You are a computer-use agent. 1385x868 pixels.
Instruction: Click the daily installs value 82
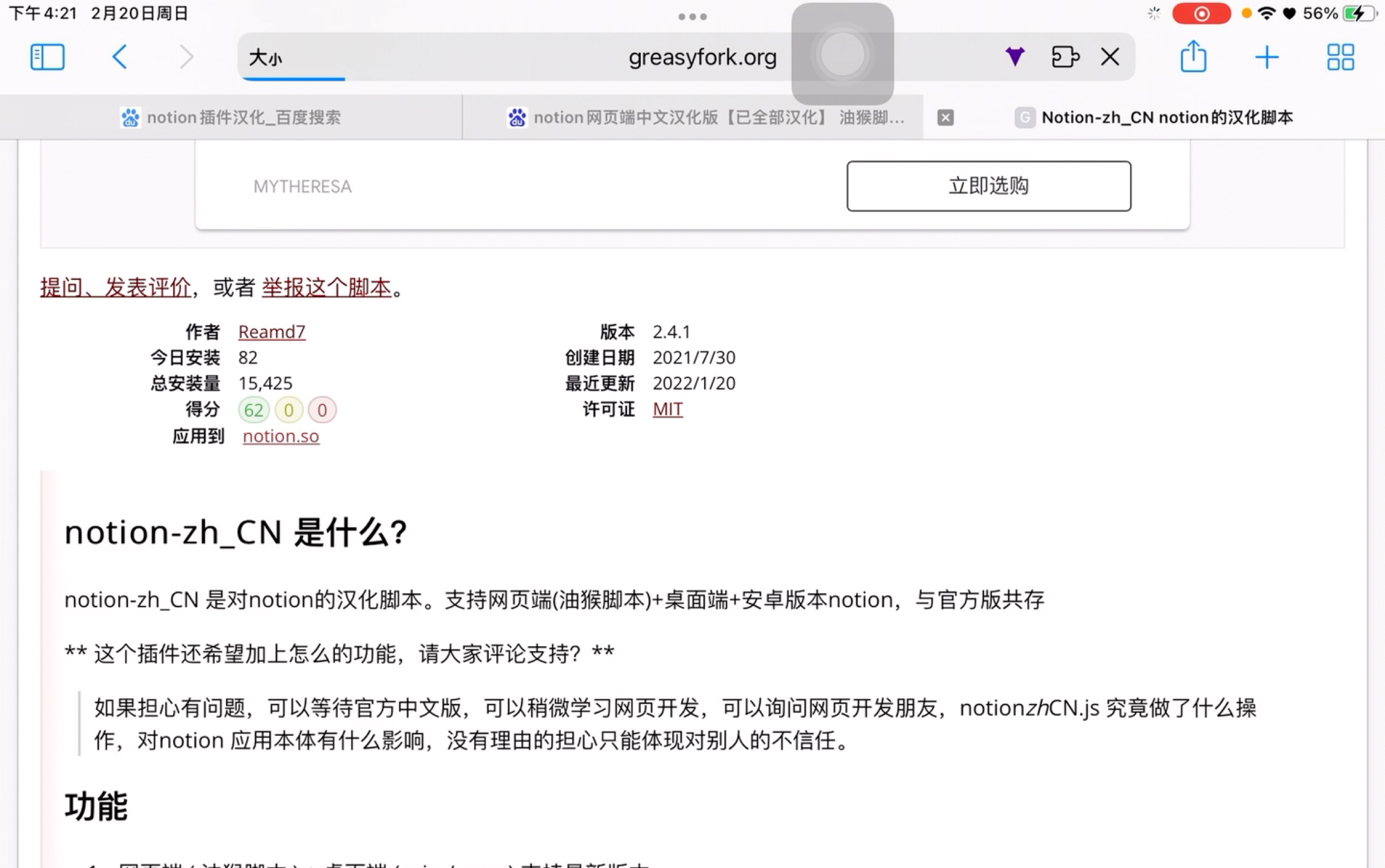[x=248, y=358]
